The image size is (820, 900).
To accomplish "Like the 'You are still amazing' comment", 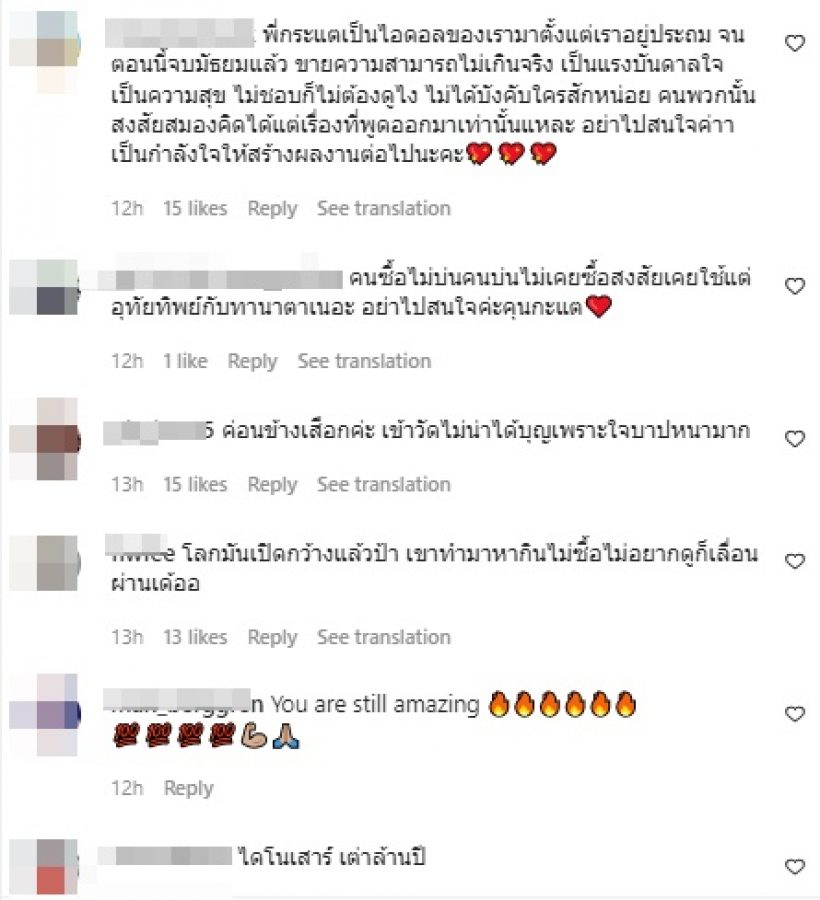I will (x=794, y=714).
